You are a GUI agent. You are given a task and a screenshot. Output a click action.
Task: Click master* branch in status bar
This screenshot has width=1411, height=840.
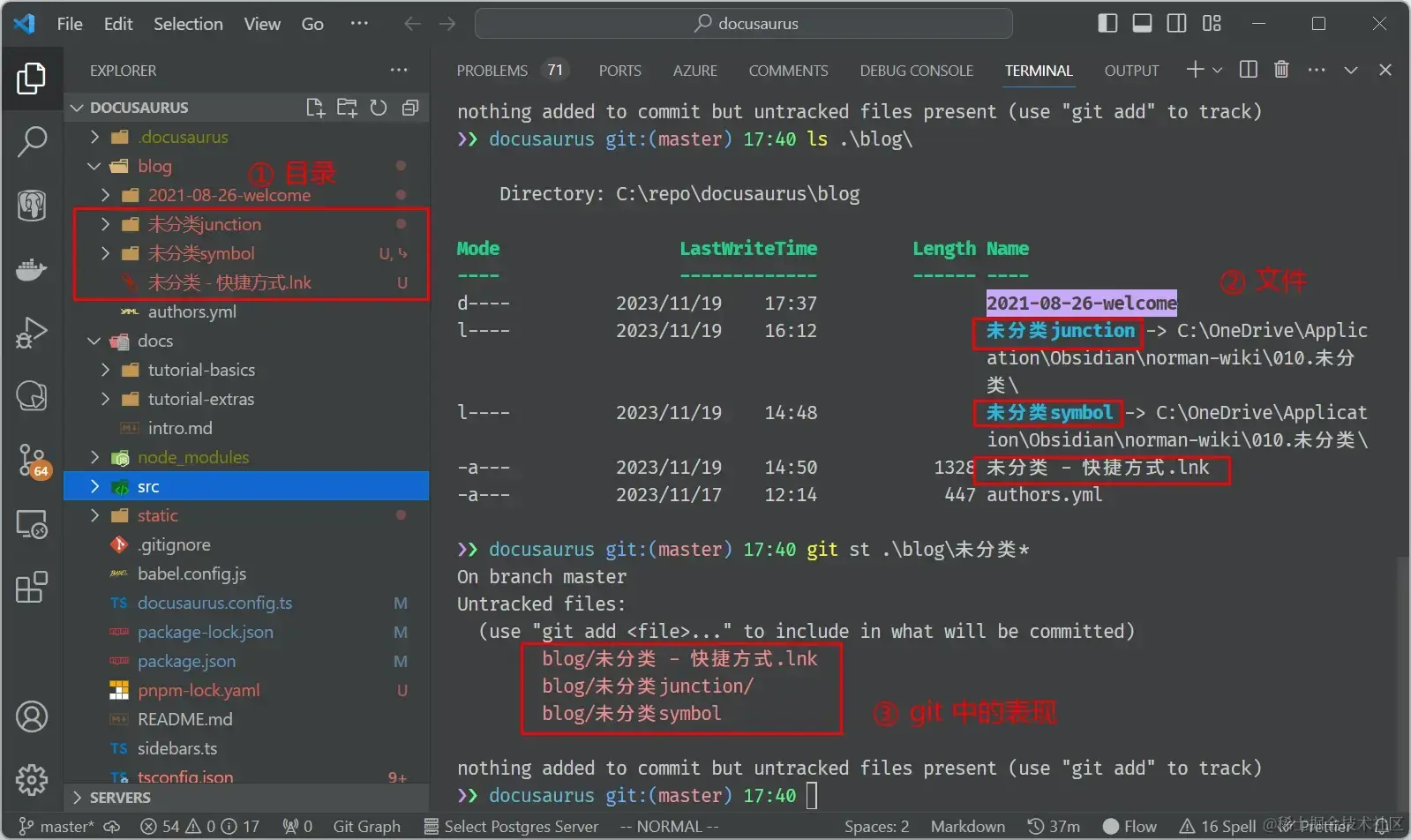(56, 827)
